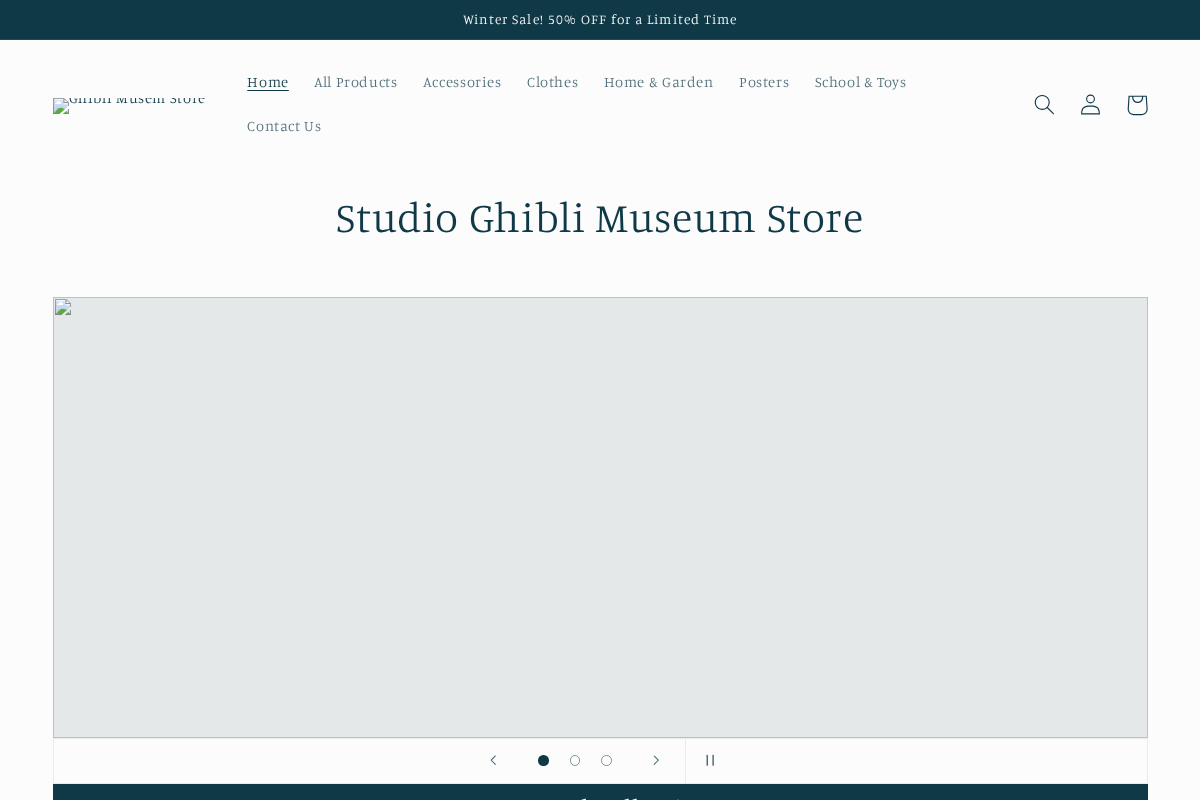The width and height of the screenshot is (1200, 800).
Task: Go to the Contact Us page
Action: point(284,126)
